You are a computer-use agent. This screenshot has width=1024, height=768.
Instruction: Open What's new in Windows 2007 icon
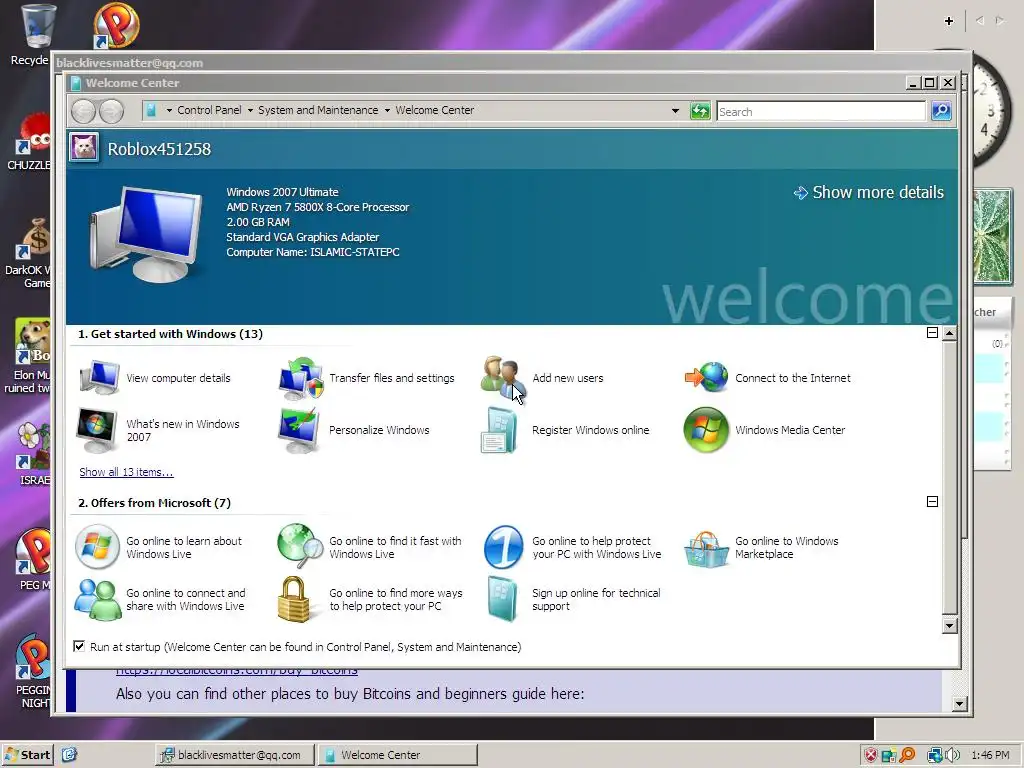pyautogui.click(x=97, y=430)
